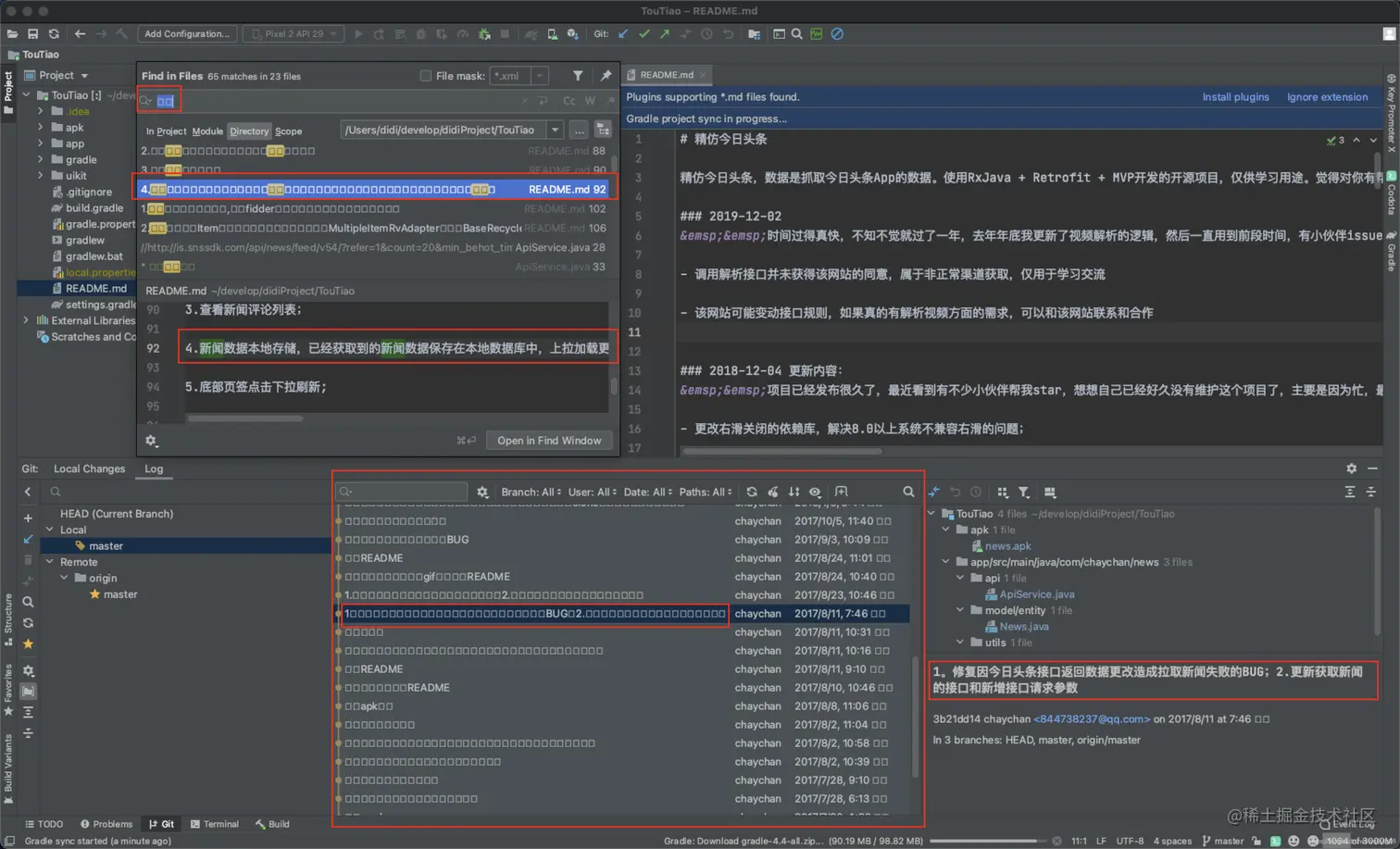
Task: Open the Branch: All filter dropdown
Action: [531, 492]
